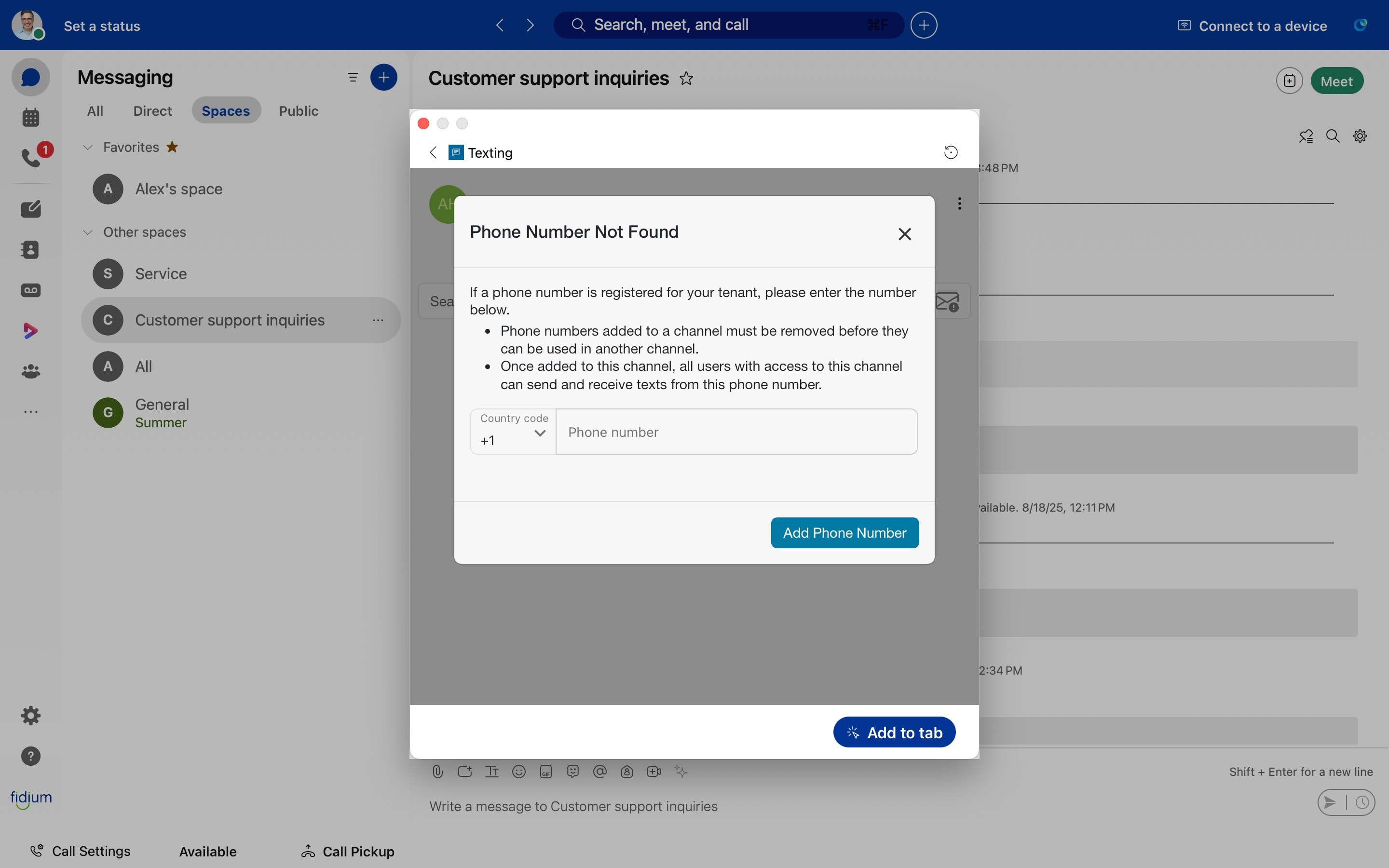The width and height of the screenshot is (1389, 868).
Task: Click the Help question mark icon
Action: point(30,756)
